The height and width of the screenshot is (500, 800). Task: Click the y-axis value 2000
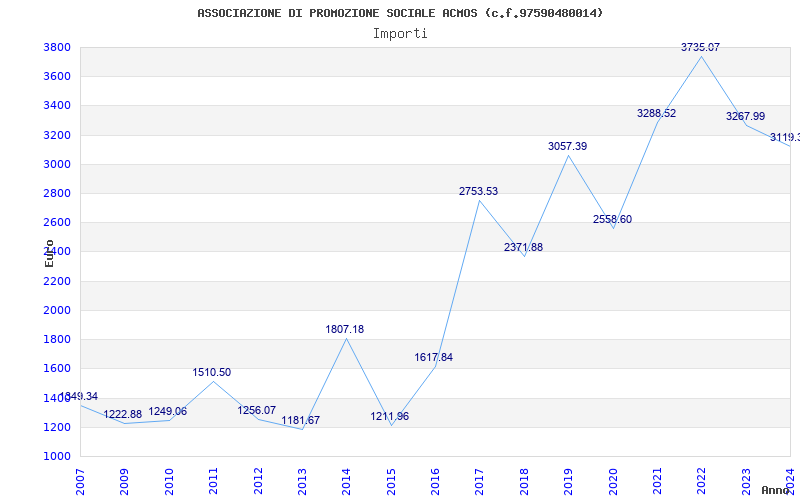[57, 311]
